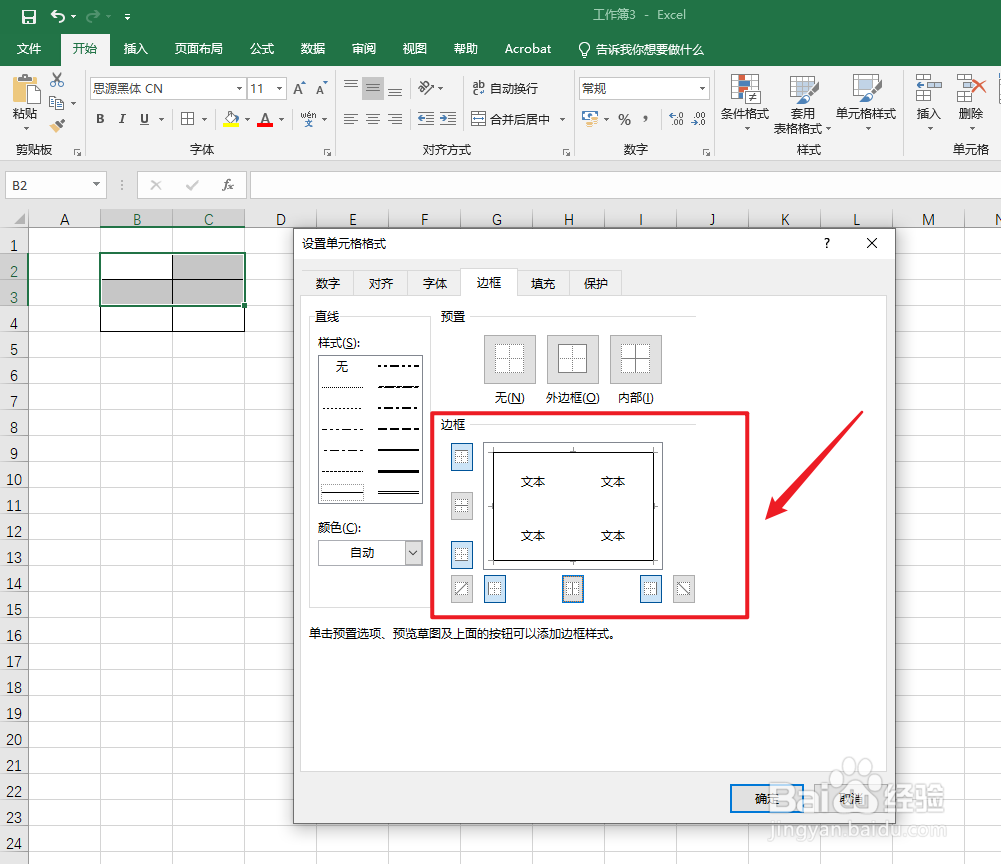This screenshot has width=1001, height=864.
Task: Select the 外边框(O) outline preset
Action: click(573, 359)
